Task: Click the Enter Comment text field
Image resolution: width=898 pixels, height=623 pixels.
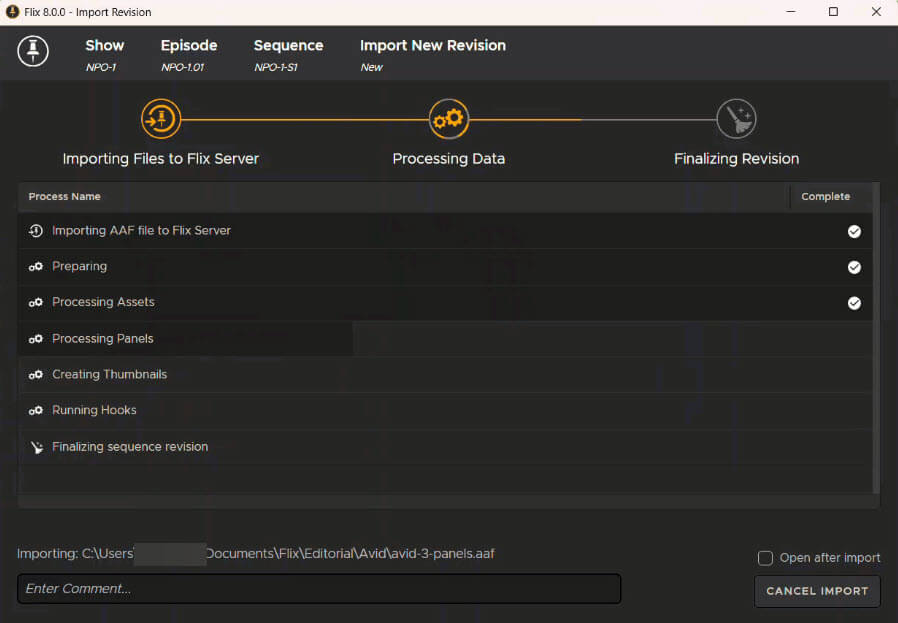Action: (319, 589)
